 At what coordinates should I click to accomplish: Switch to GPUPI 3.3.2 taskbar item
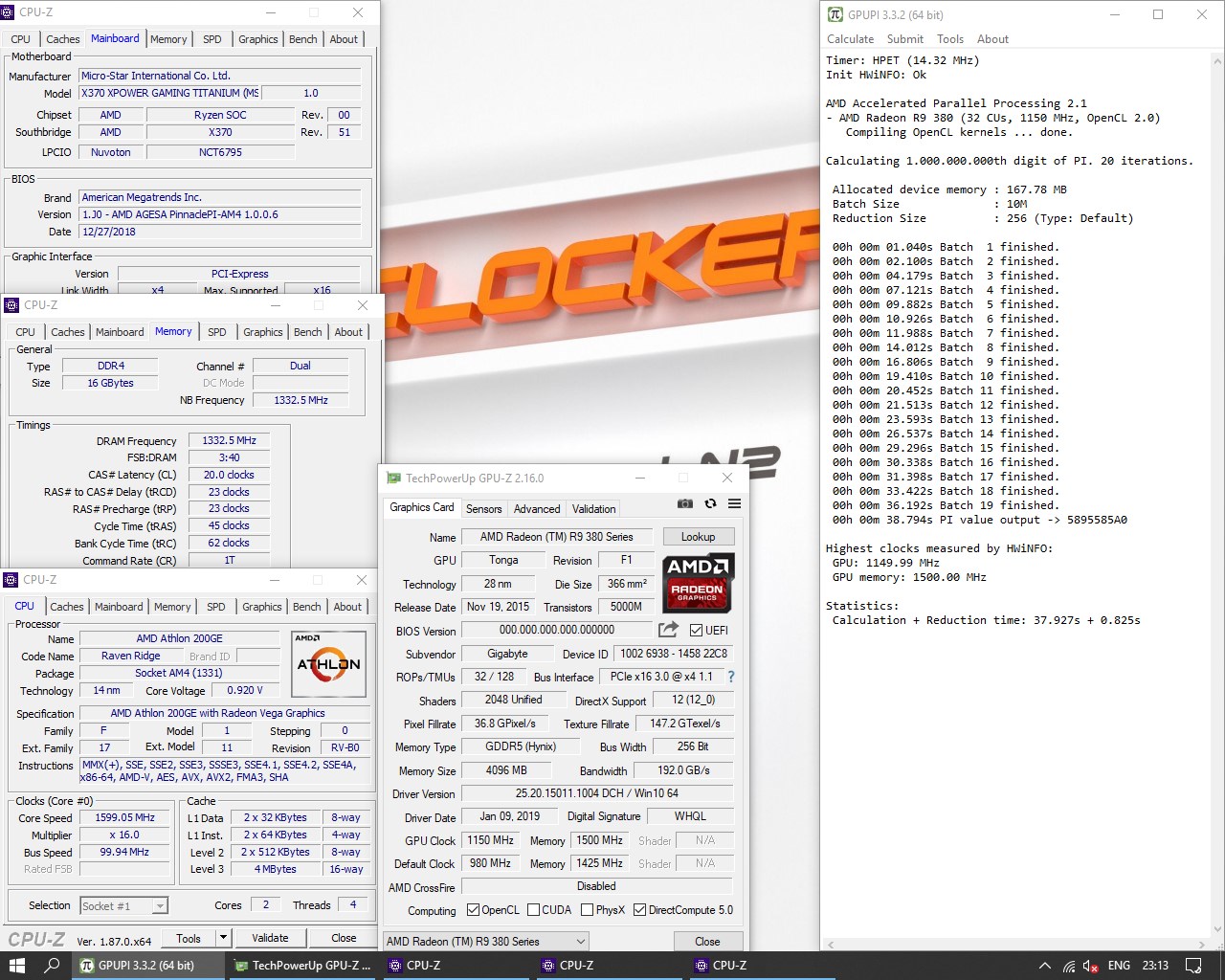(x=147, y=966)
